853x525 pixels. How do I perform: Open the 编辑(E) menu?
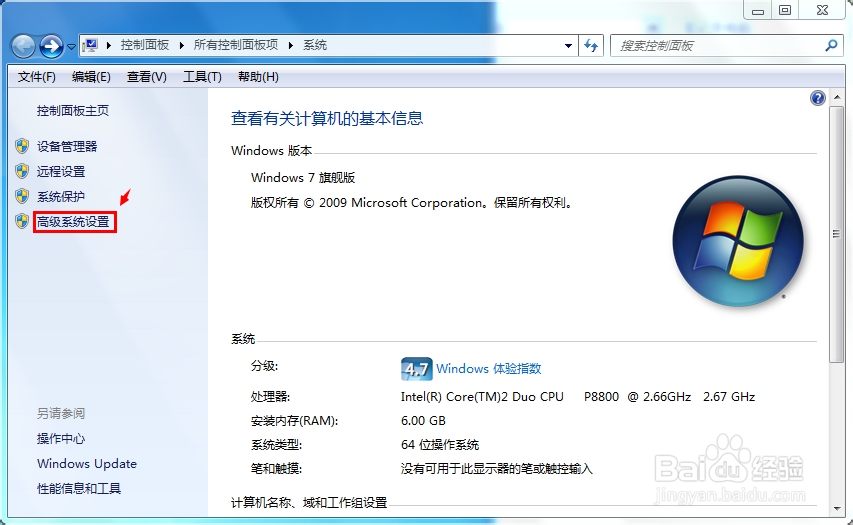(91, 77)
